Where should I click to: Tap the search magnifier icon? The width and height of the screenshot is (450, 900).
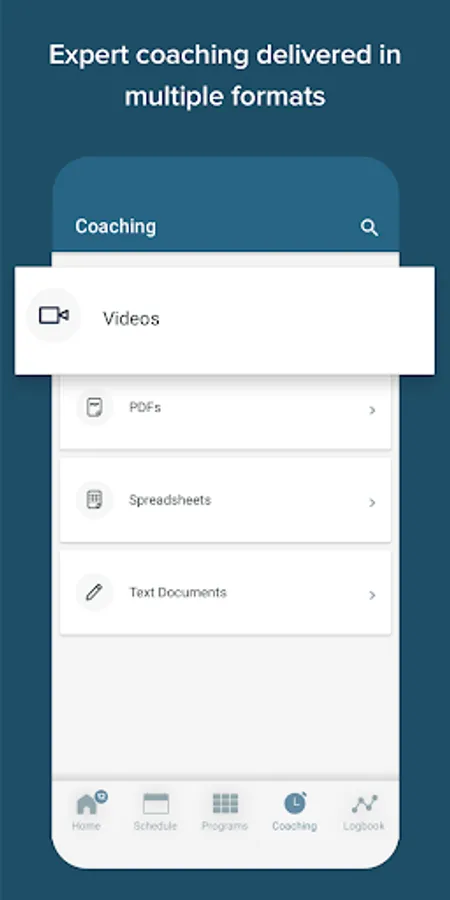point(369,228)
